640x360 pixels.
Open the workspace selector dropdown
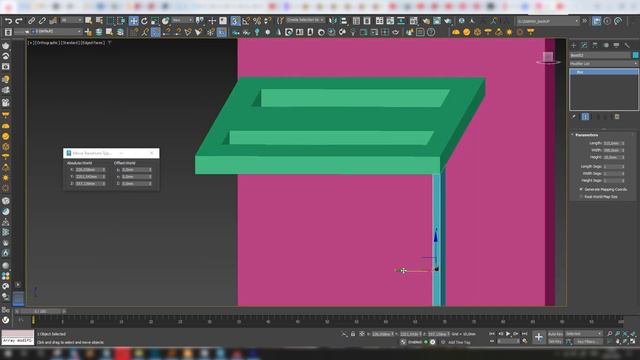548,21
